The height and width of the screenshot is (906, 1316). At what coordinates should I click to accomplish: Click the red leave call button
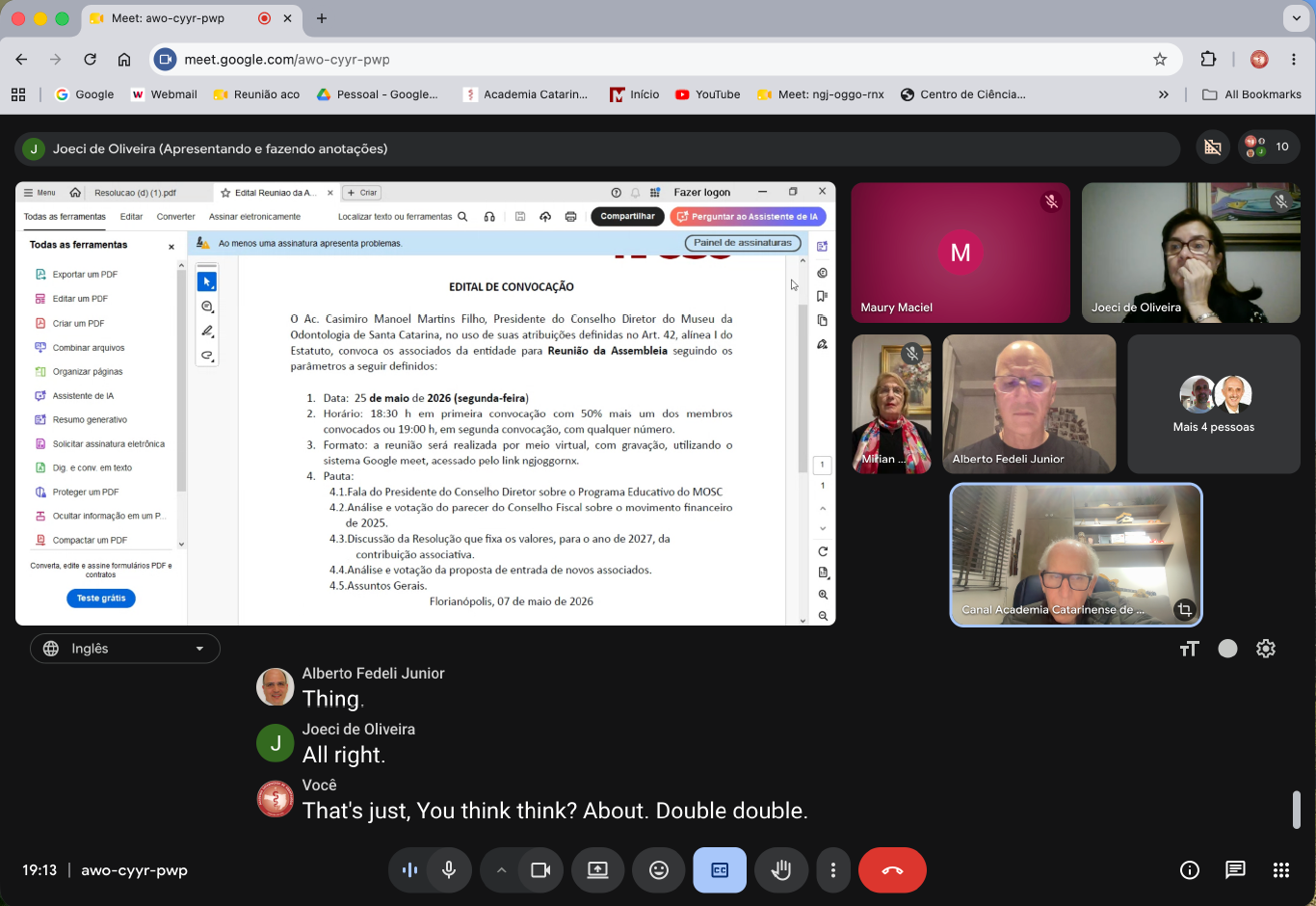pyautogui.click(x=892, y=870)
